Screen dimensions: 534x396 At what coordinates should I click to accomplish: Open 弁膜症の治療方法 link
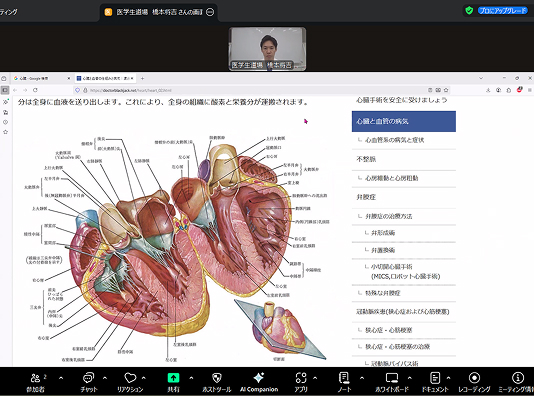tap(389, 216)
